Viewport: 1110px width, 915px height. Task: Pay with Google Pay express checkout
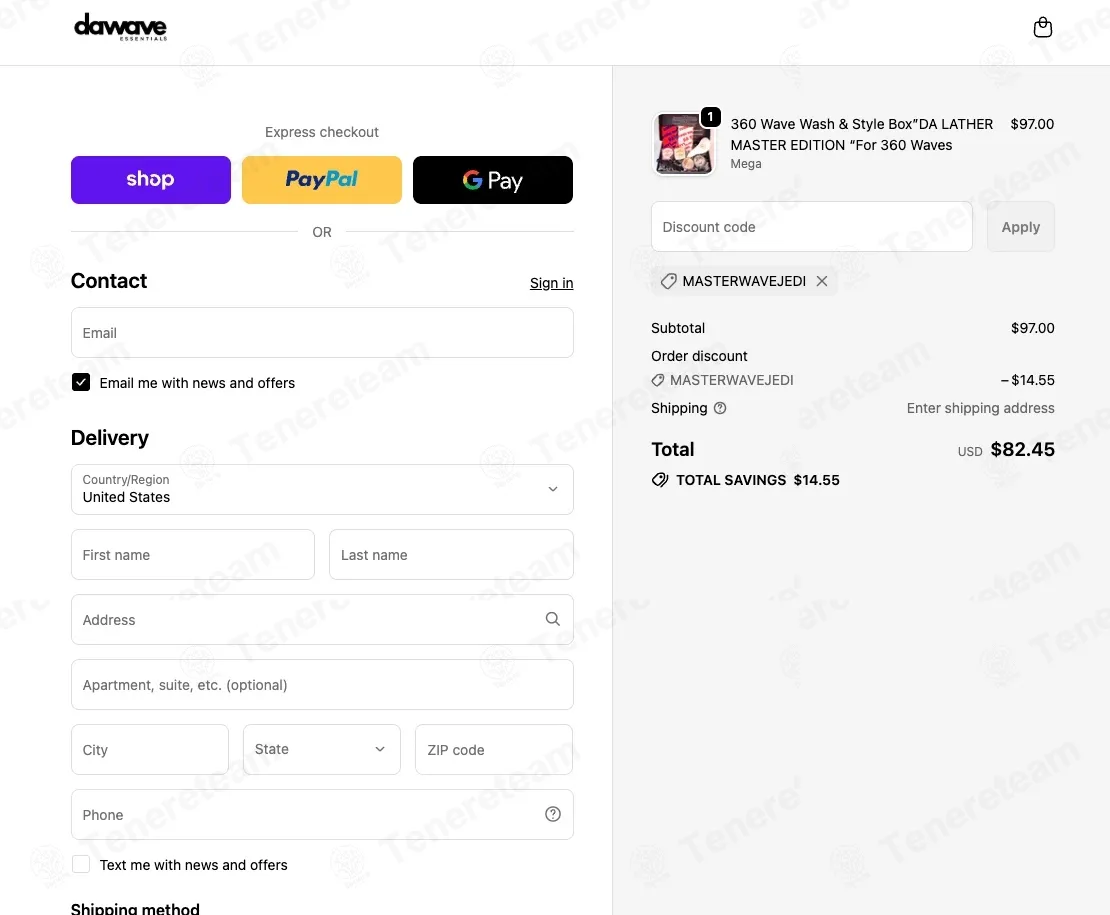[x=493, y=180]
